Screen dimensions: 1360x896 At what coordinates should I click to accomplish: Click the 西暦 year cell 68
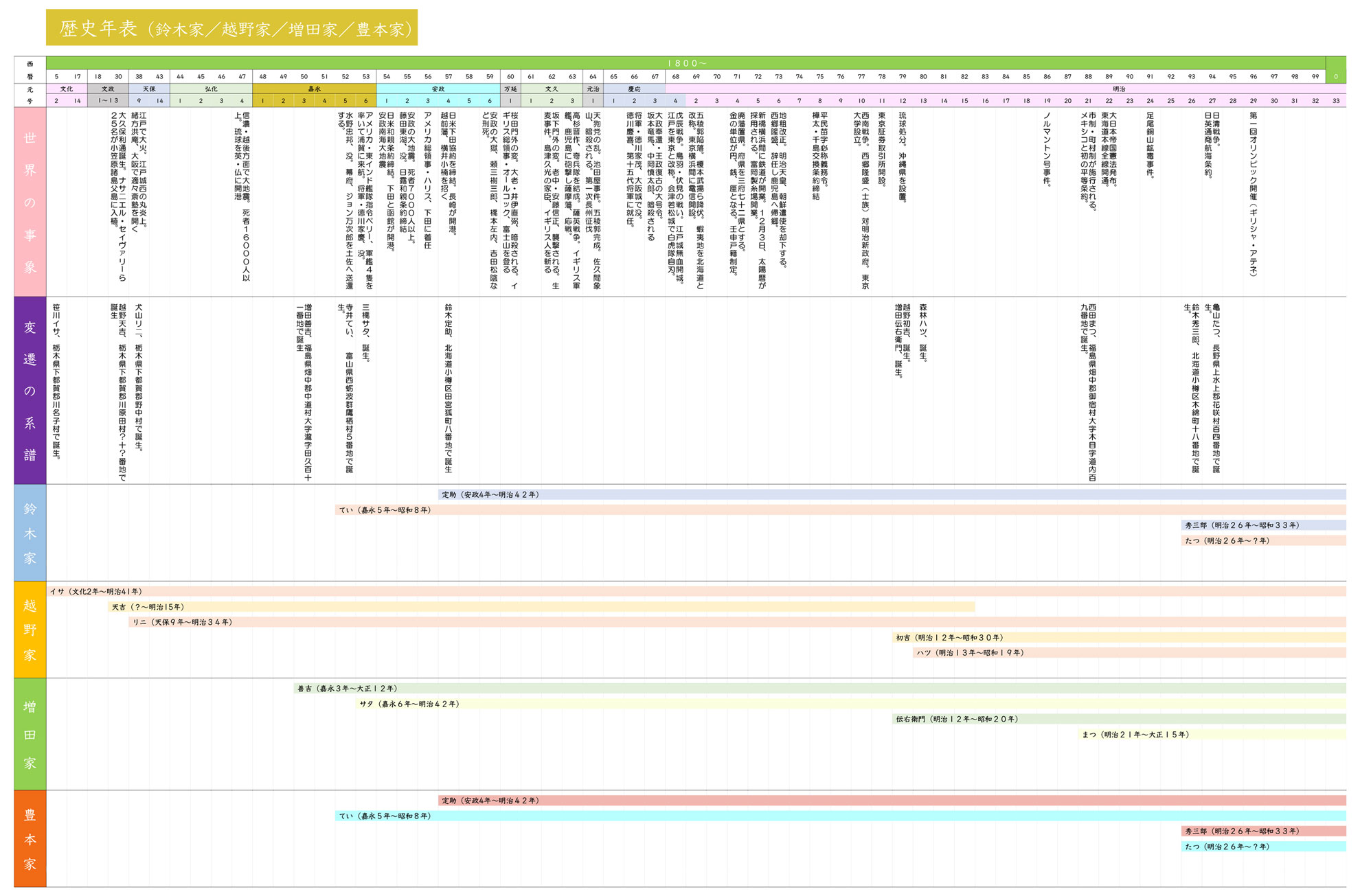[675, 77]
